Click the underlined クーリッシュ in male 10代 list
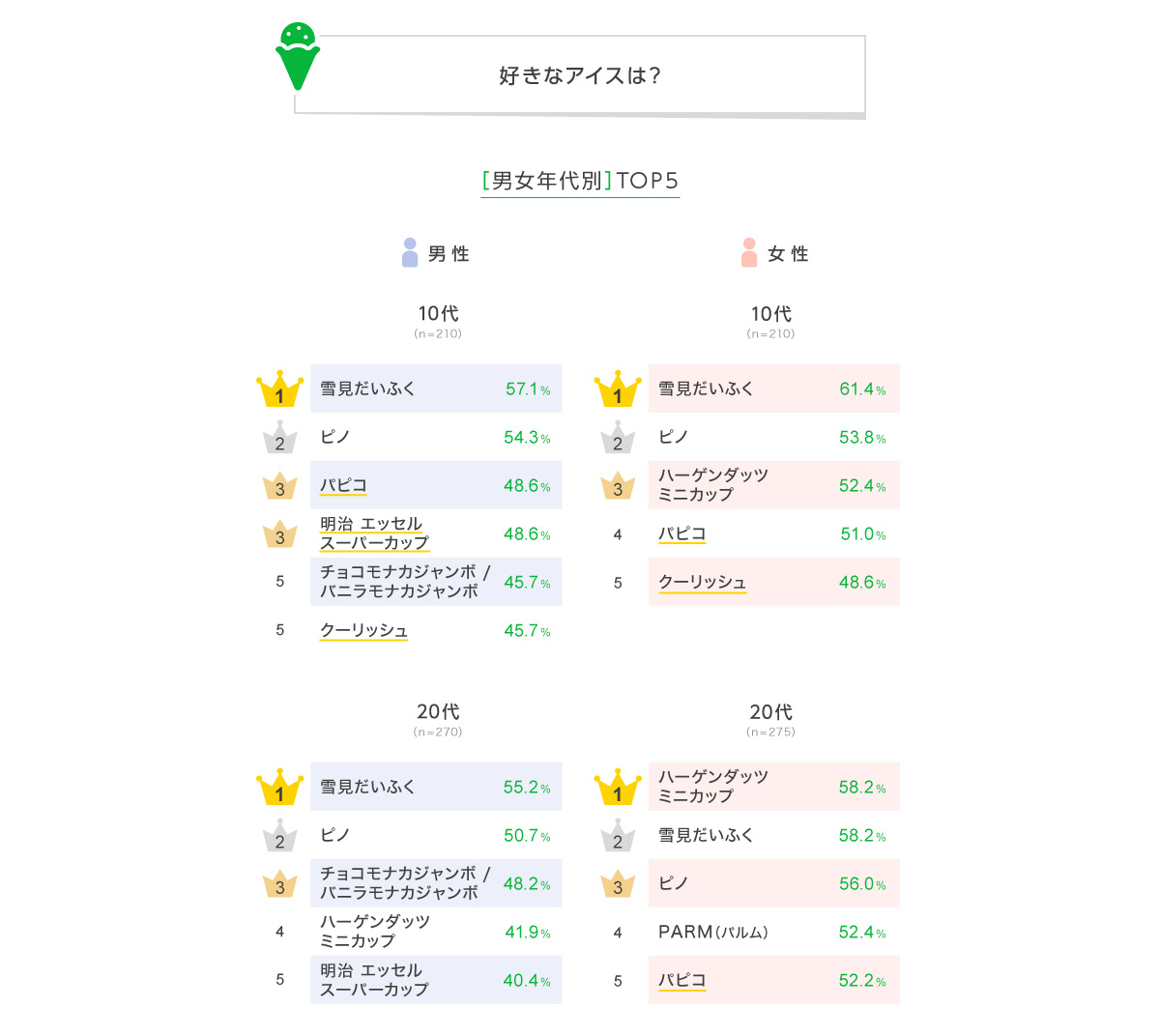The height and width of the screenshot is (1036, 1160). [x=364, y=630]
